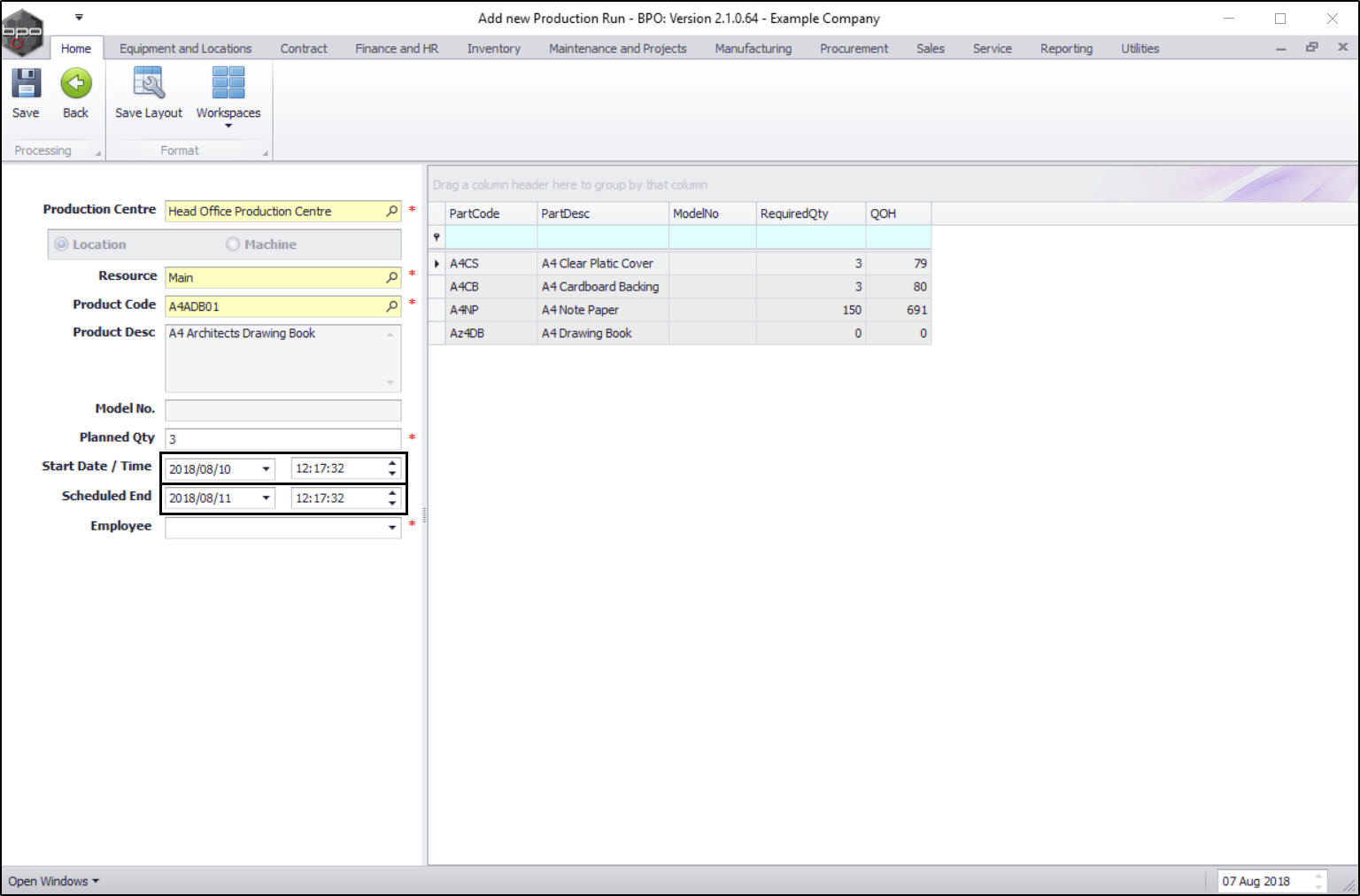Open the Inventory tab
This screenshot has height=896, width=1360.
(x=494, y=49)
